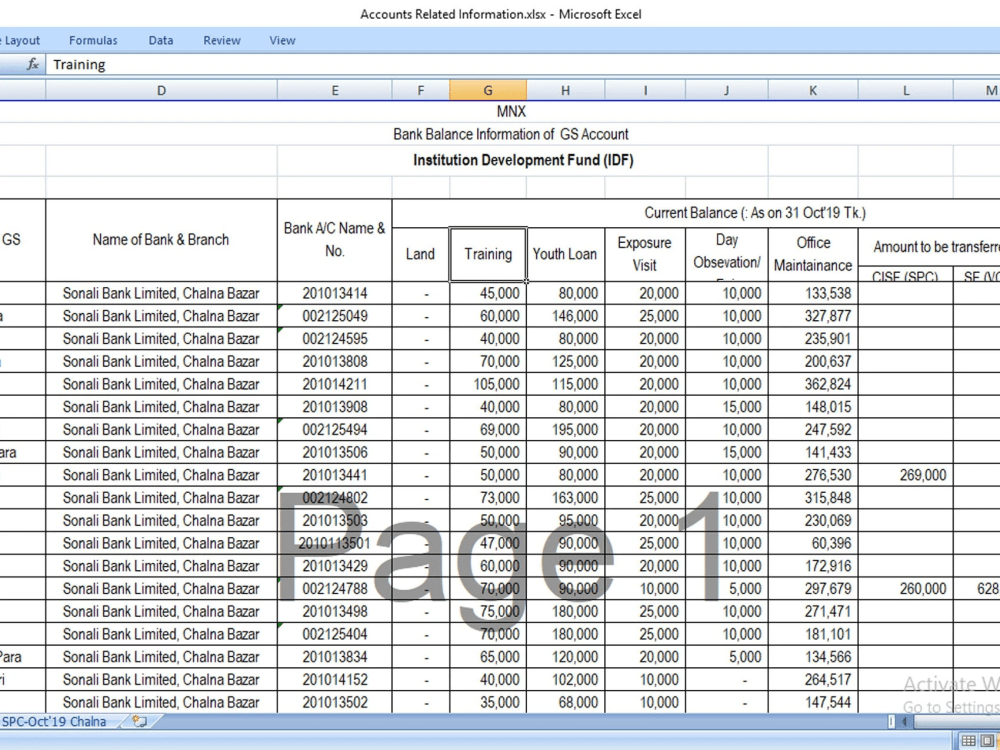
Task: Select the Office Maintainance header cell
Action: 813,254
